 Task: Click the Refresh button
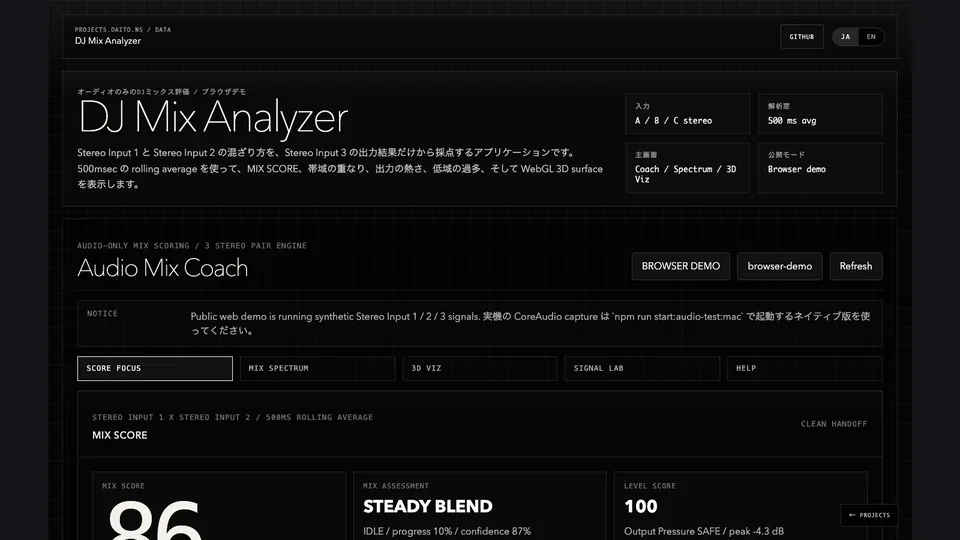pyautogui.click(x=855, y=266)
